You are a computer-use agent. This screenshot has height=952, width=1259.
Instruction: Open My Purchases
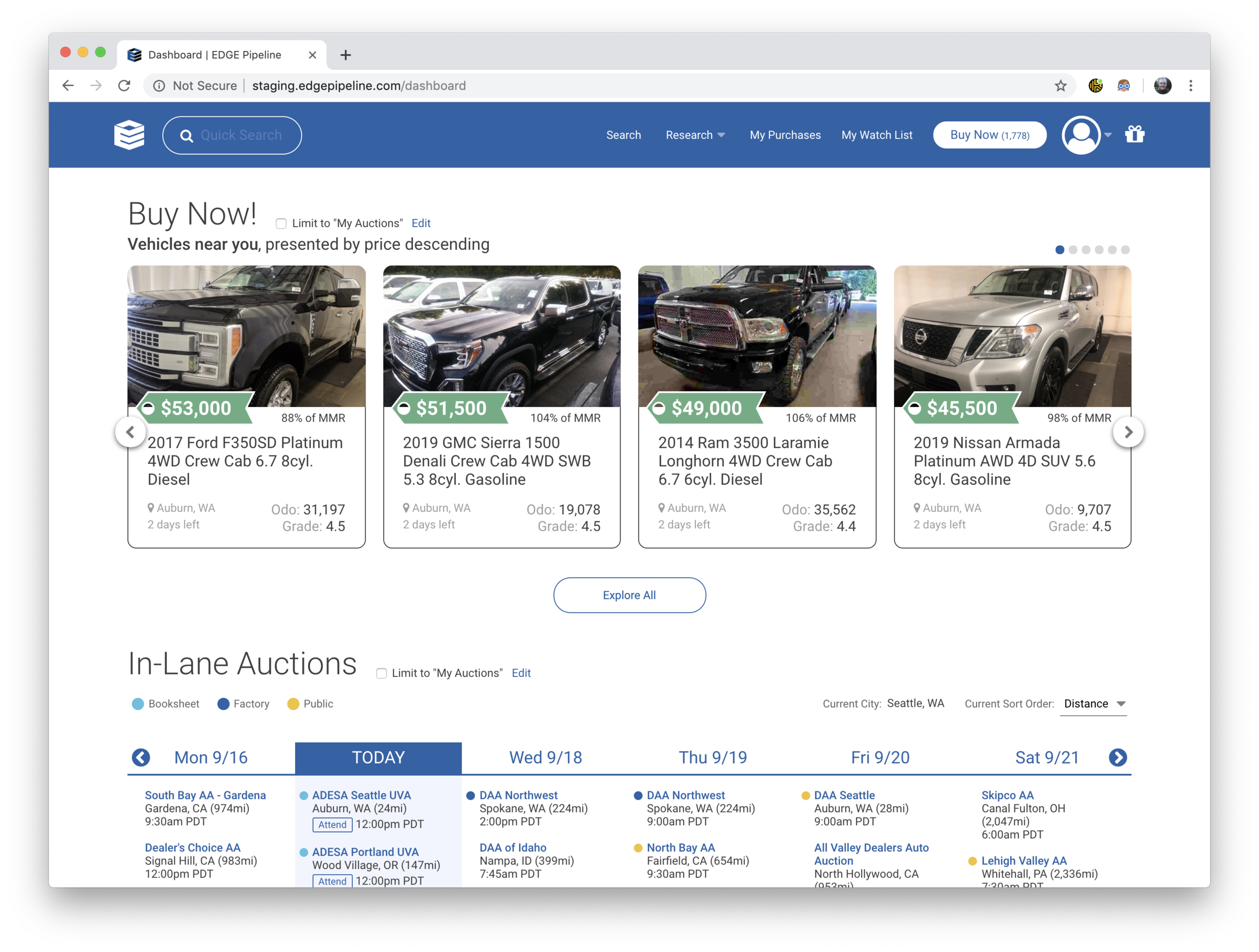coord(785,135)
